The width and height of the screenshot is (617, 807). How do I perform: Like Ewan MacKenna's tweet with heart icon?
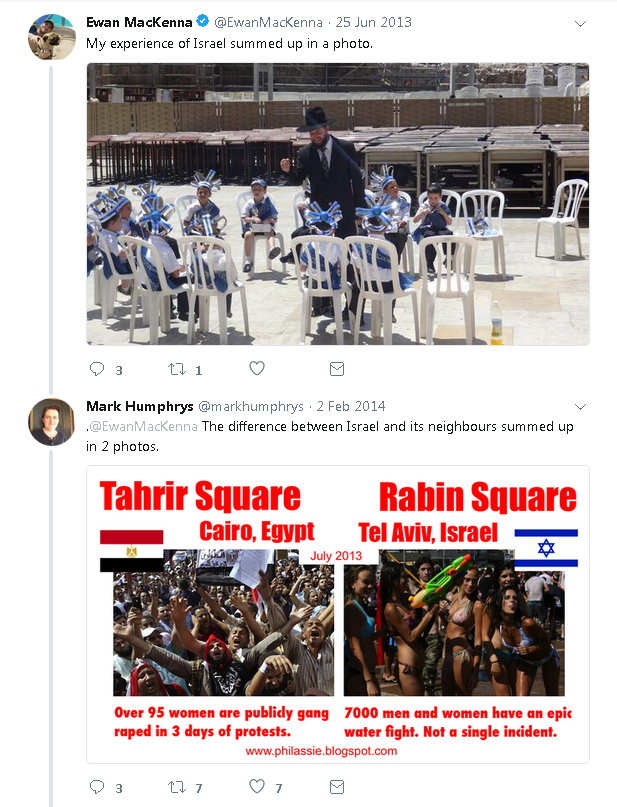257,369
